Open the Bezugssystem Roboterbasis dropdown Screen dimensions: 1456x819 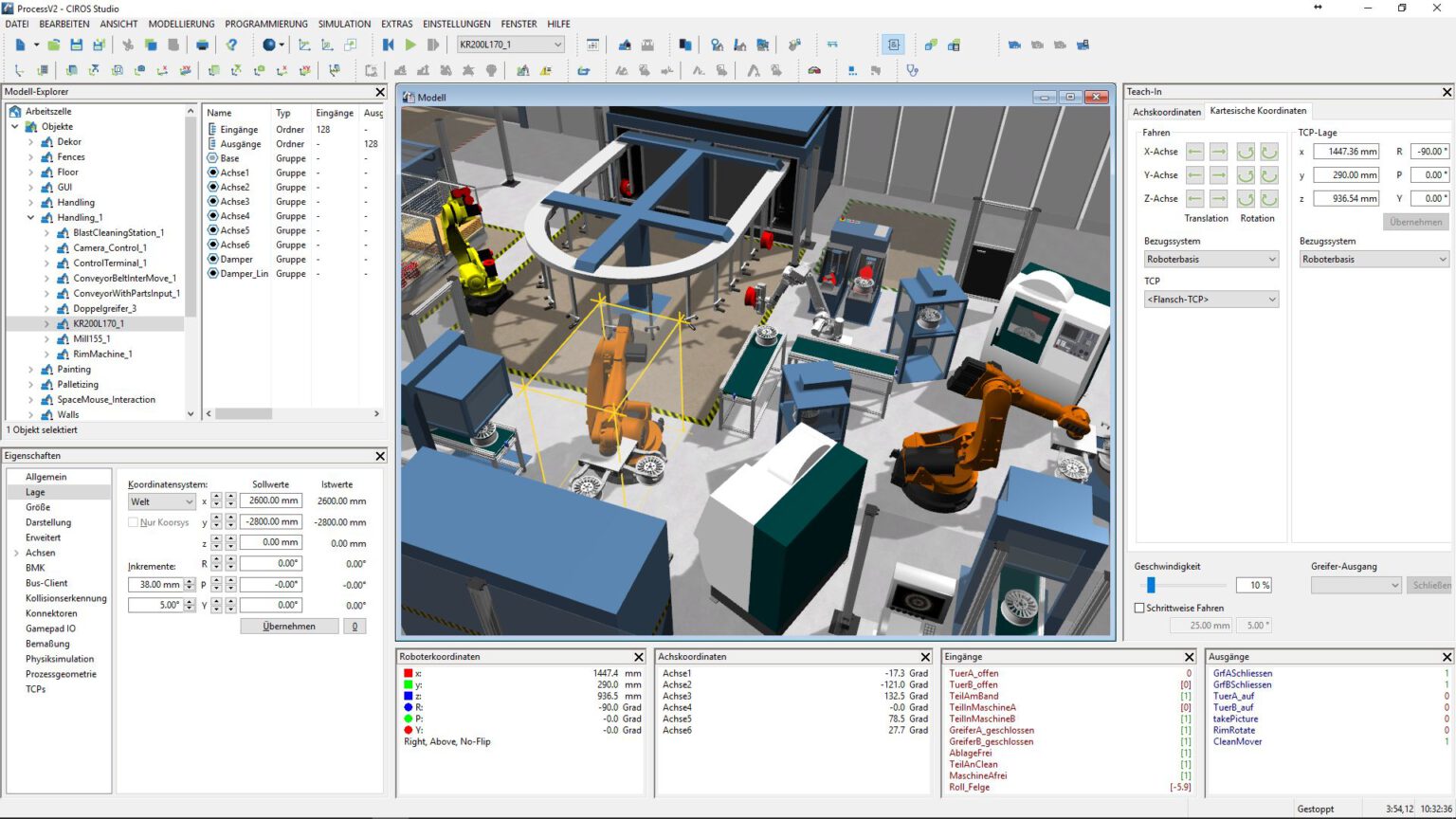[x=1210, y=259]
